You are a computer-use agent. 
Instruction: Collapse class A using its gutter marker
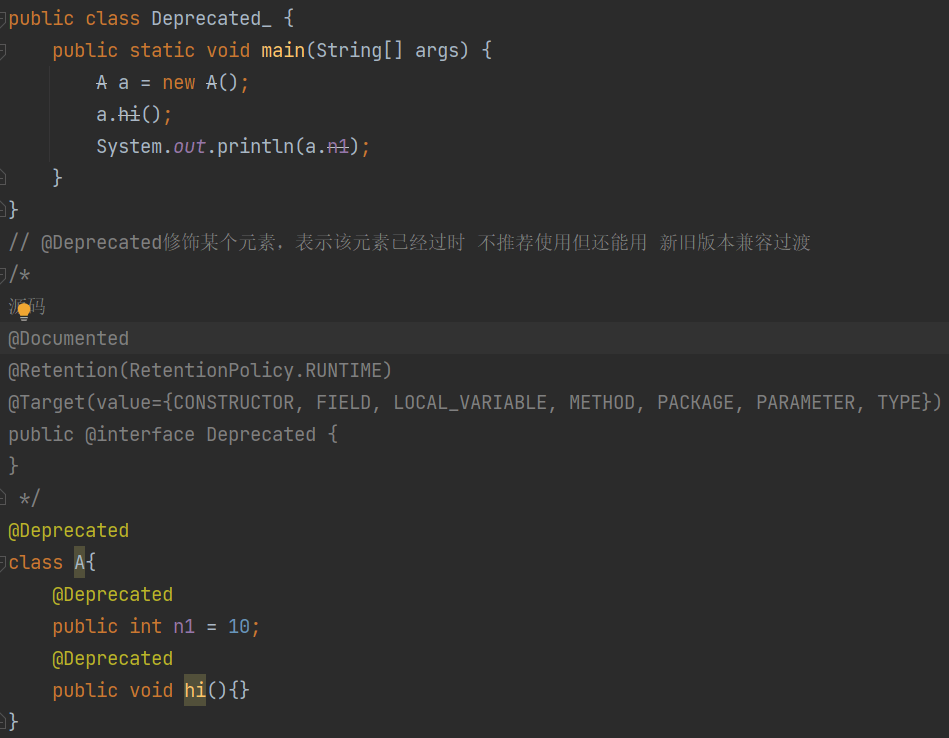pyautogui.click(x=2, y=562)
